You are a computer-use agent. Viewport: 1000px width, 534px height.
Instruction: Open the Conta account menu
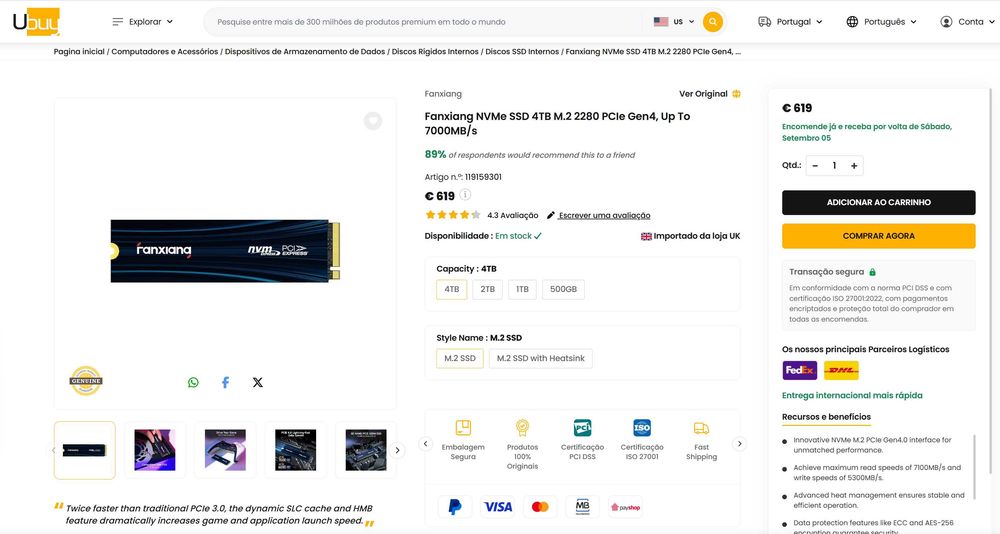[967, 22]
